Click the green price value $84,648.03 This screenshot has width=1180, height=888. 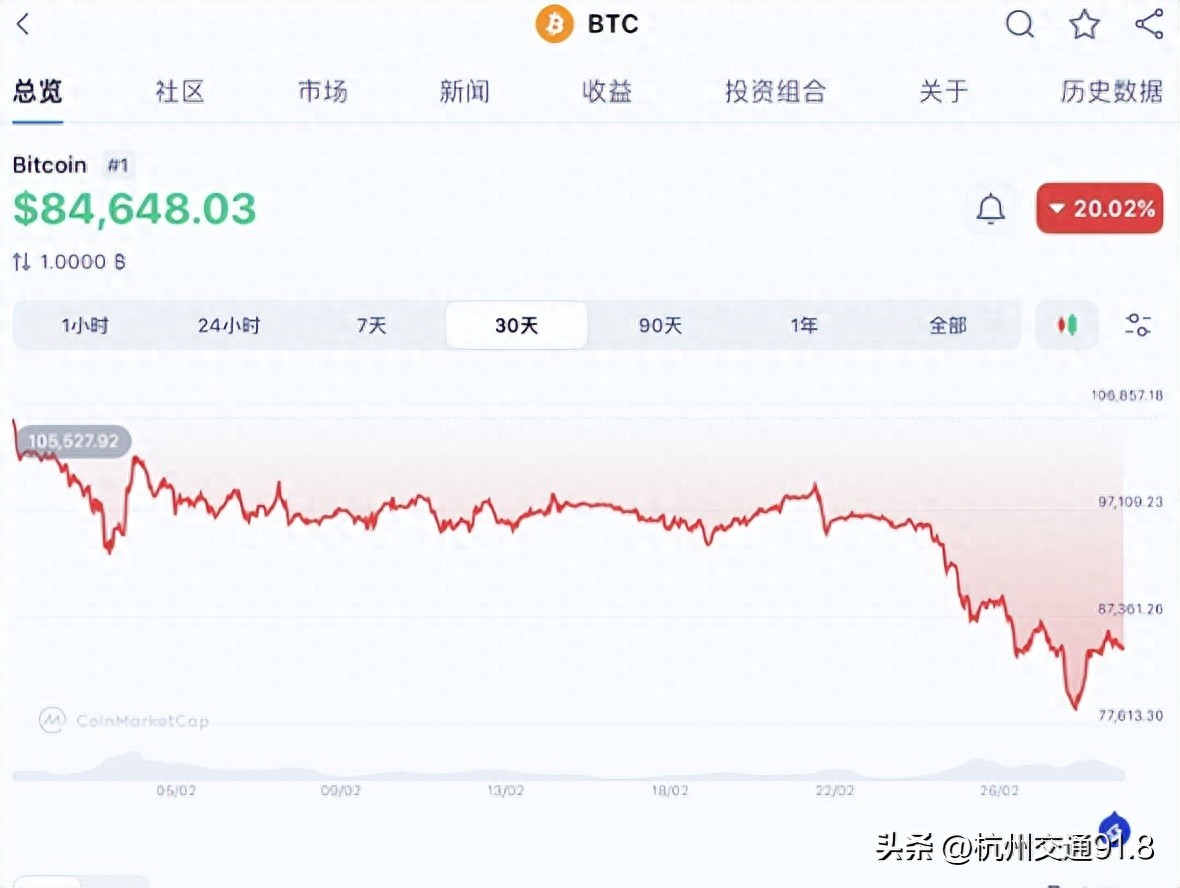point(134,209)
